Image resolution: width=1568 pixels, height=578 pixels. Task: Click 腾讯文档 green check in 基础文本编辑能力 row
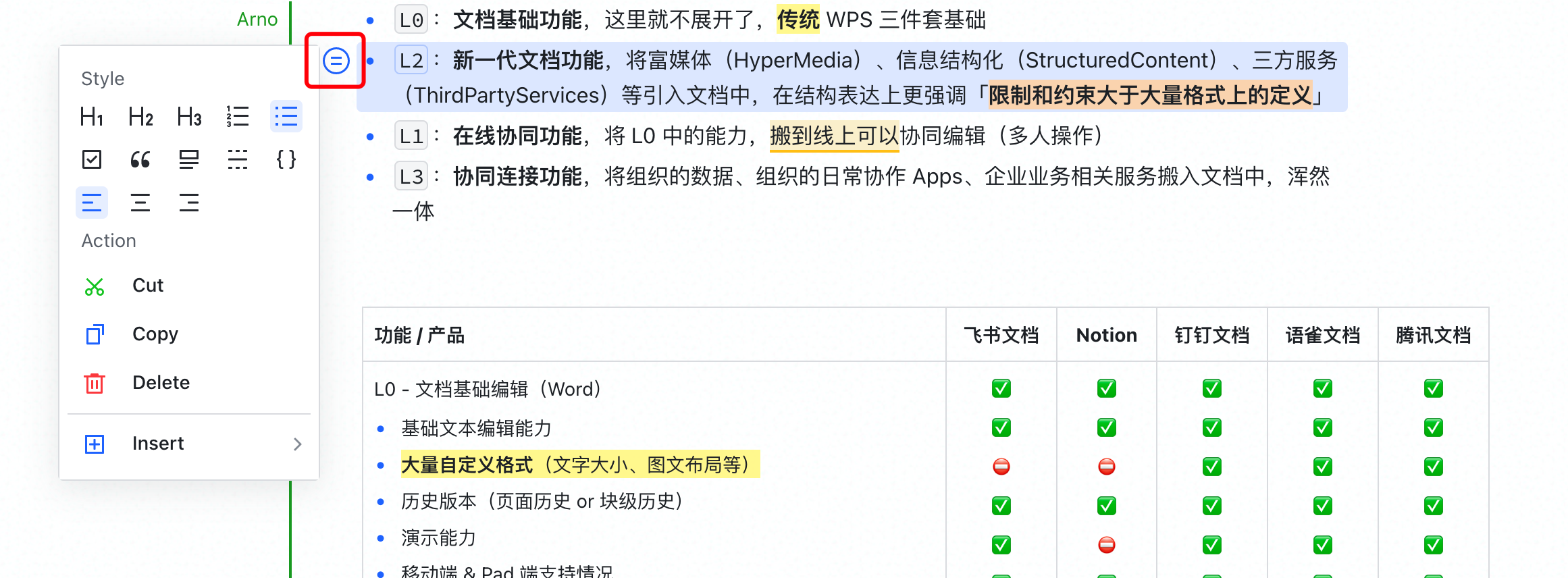point(1434,427)
